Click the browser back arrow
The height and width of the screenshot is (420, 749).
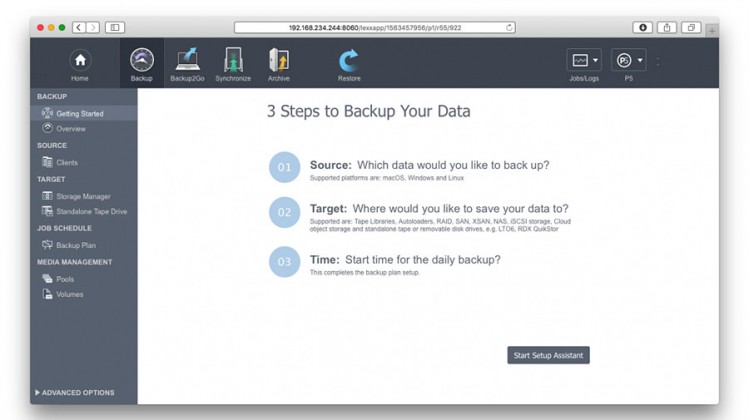click(x=79, y=27)
